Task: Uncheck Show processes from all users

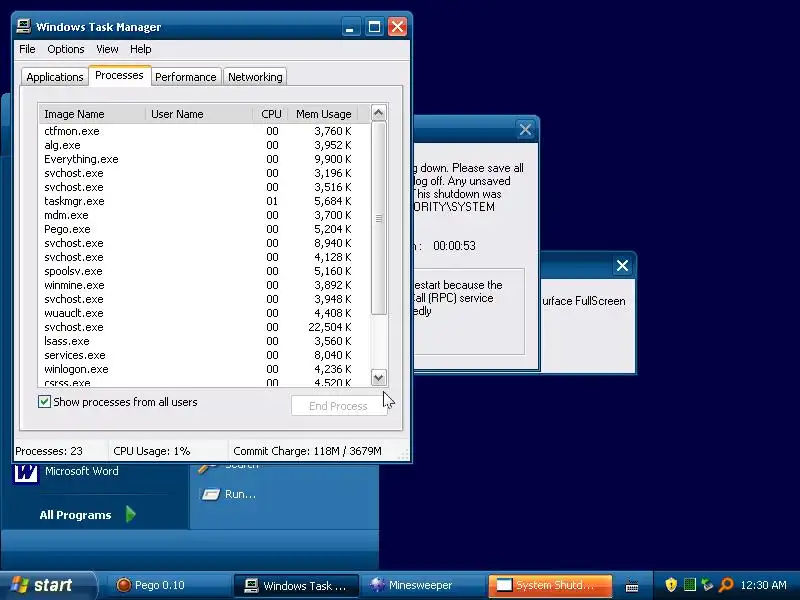Action: [x=44, y=402]
